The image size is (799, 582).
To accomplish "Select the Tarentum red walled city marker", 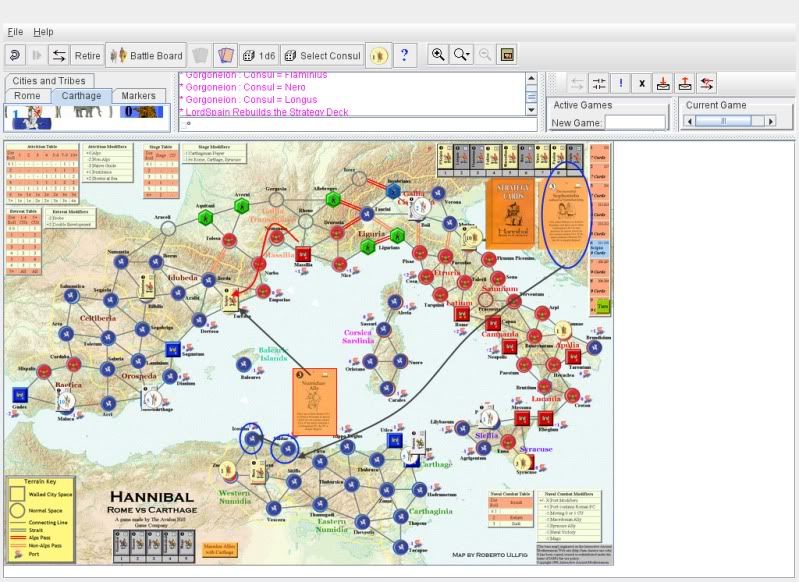I will pos(573,357).
